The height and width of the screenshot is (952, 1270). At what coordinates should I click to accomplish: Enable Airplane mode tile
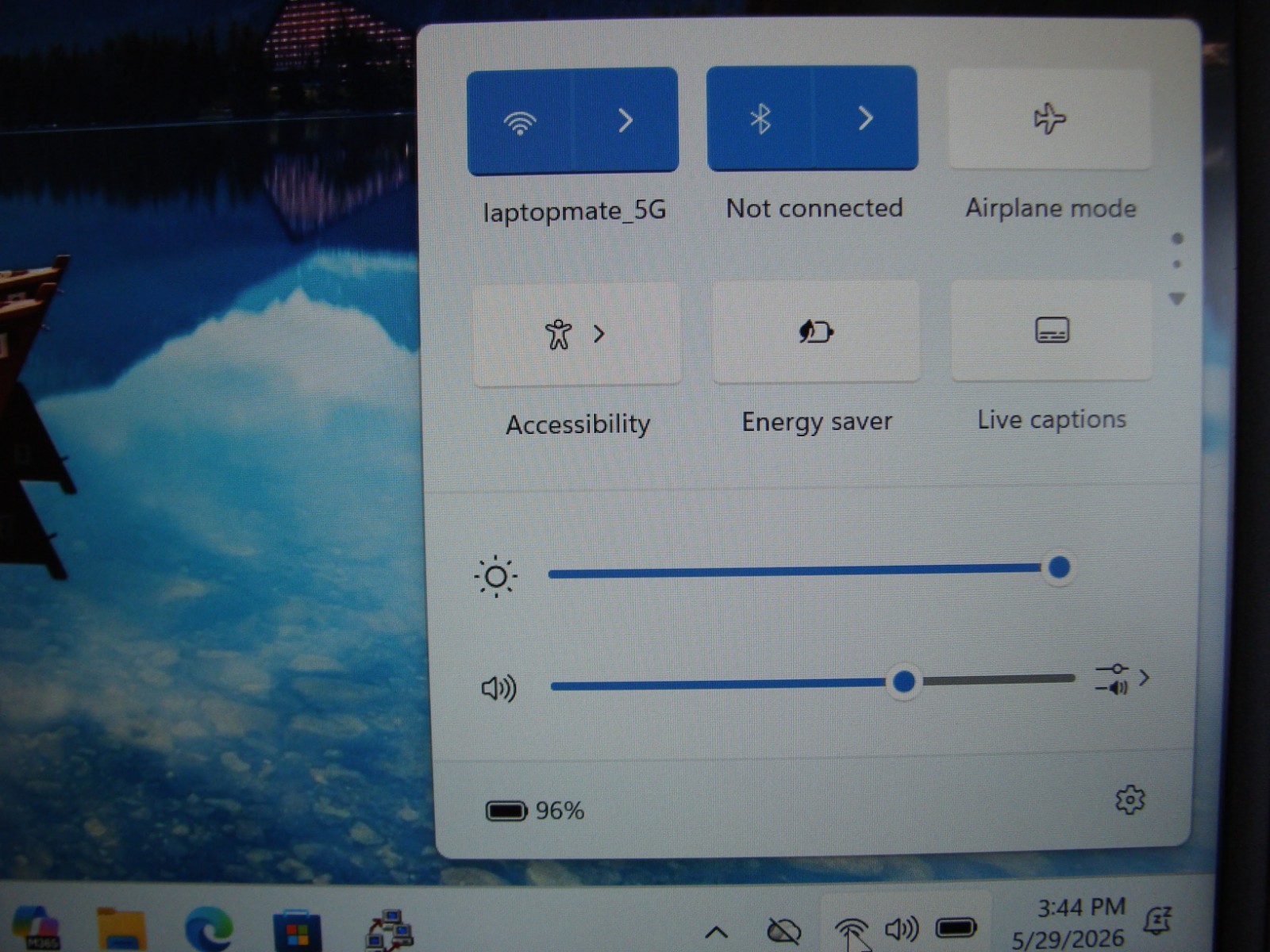click(1049, 118)
